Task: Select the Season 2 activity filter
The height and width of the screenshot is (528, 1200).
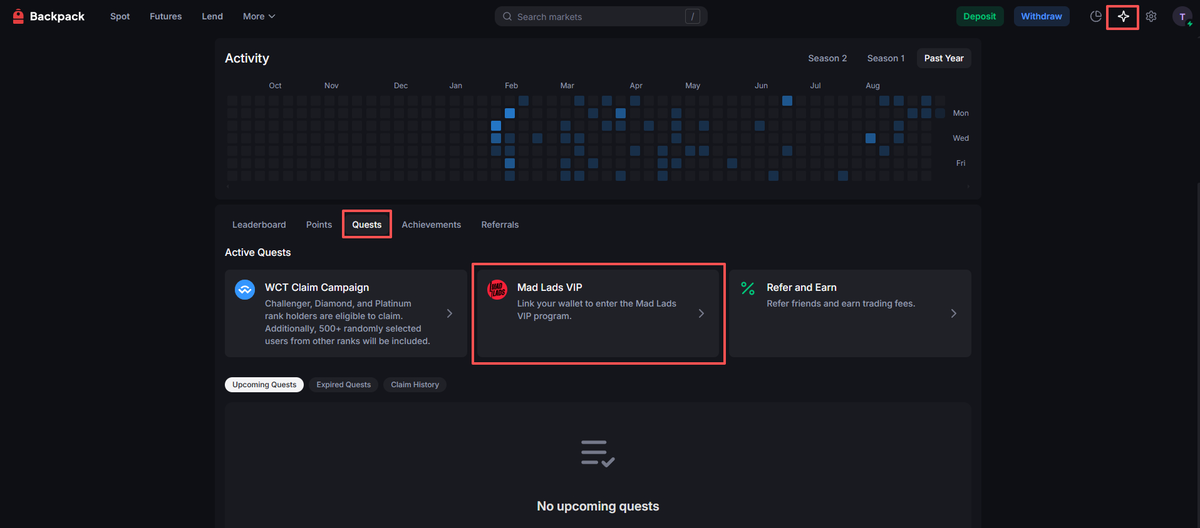Action: tap(827, 58)
